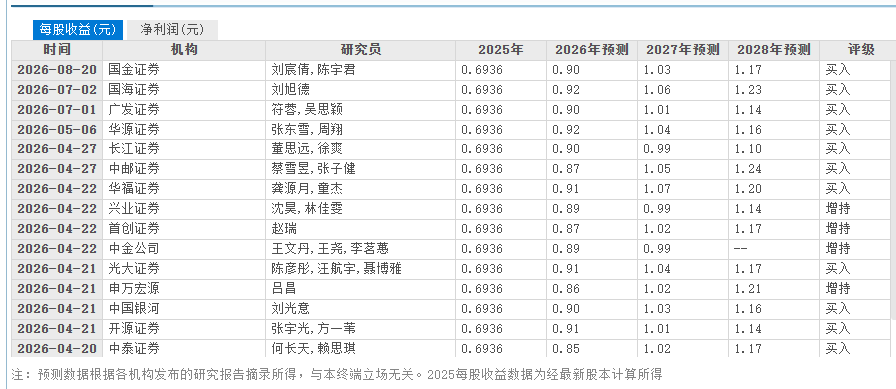Click 中邮证券's 2028 forecast value 1.24

[x=748, y=170]
